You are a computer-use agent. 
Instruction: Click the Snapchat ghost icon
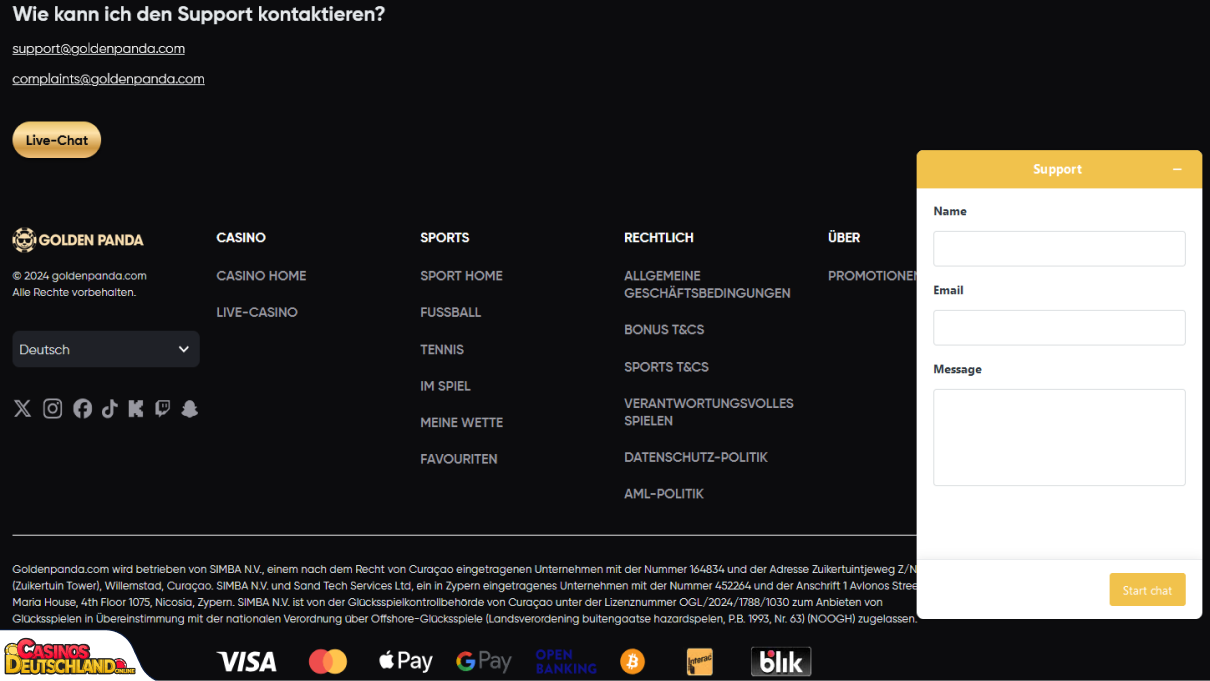click(x=189, y=408)
